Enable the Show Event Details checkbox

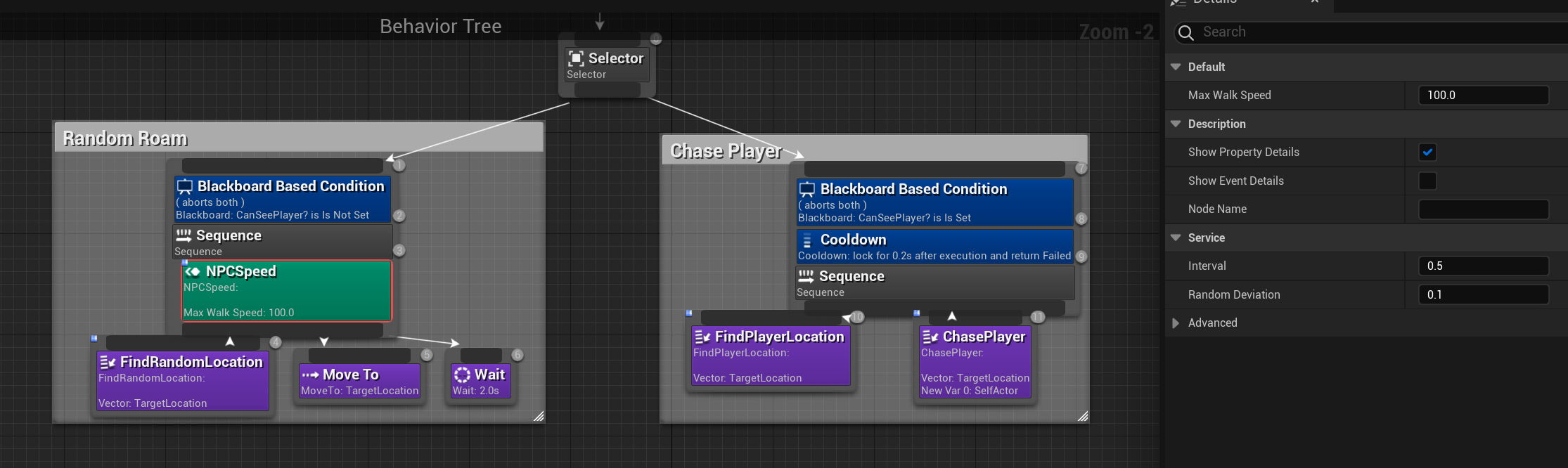coord(1427,181)
